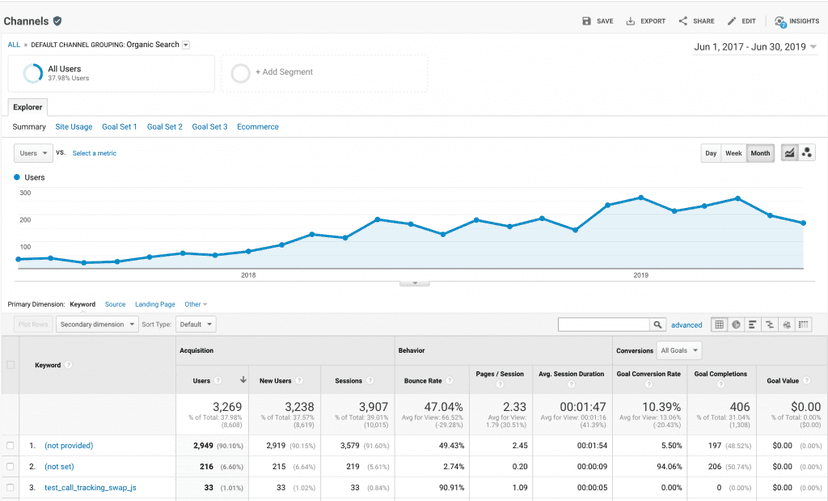The width and height of the screenshot is (828, 501).
Task: Open the Secondary dimension dropdown
Action: 97,324
